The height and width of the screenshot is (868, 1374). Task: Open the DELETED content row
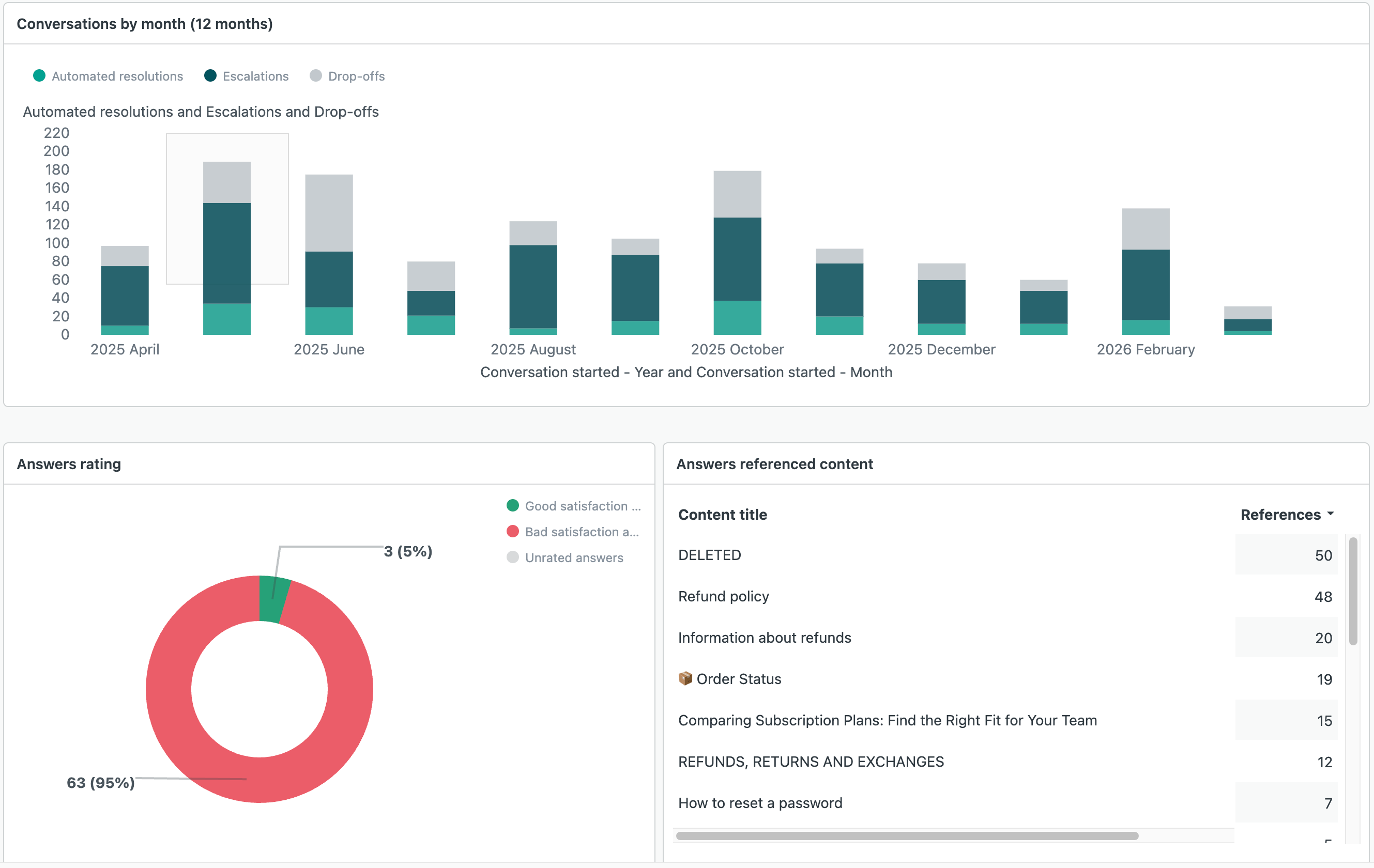(x=709, y=555)
